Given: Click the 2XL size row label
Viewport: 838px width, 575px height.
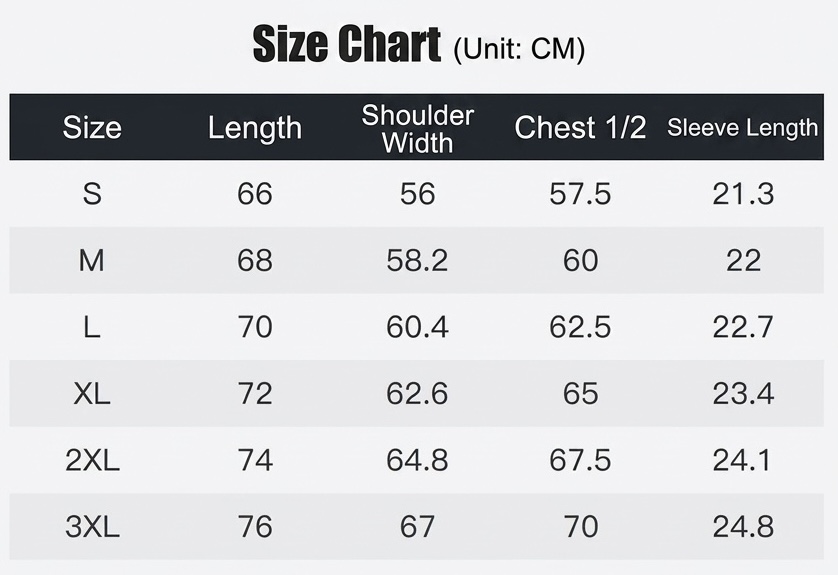Looking at the screenshot, I should [92, 460].
